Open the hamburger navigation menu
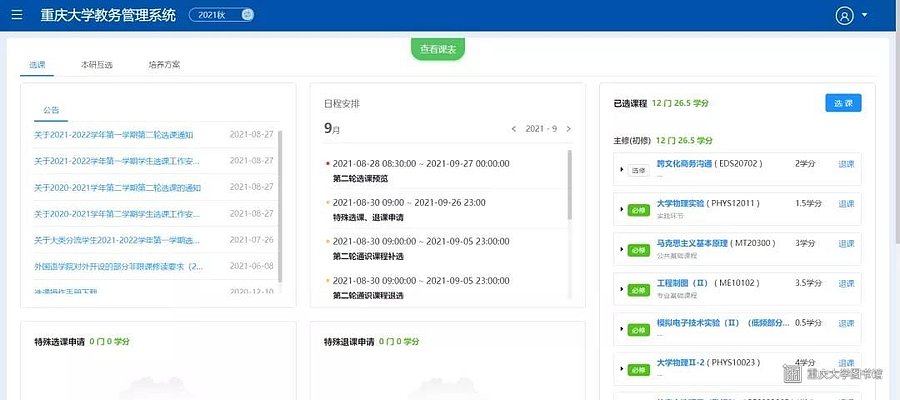The width and height of the screenshot is (900, 400). pyautogui.click(x=17, y=15)
